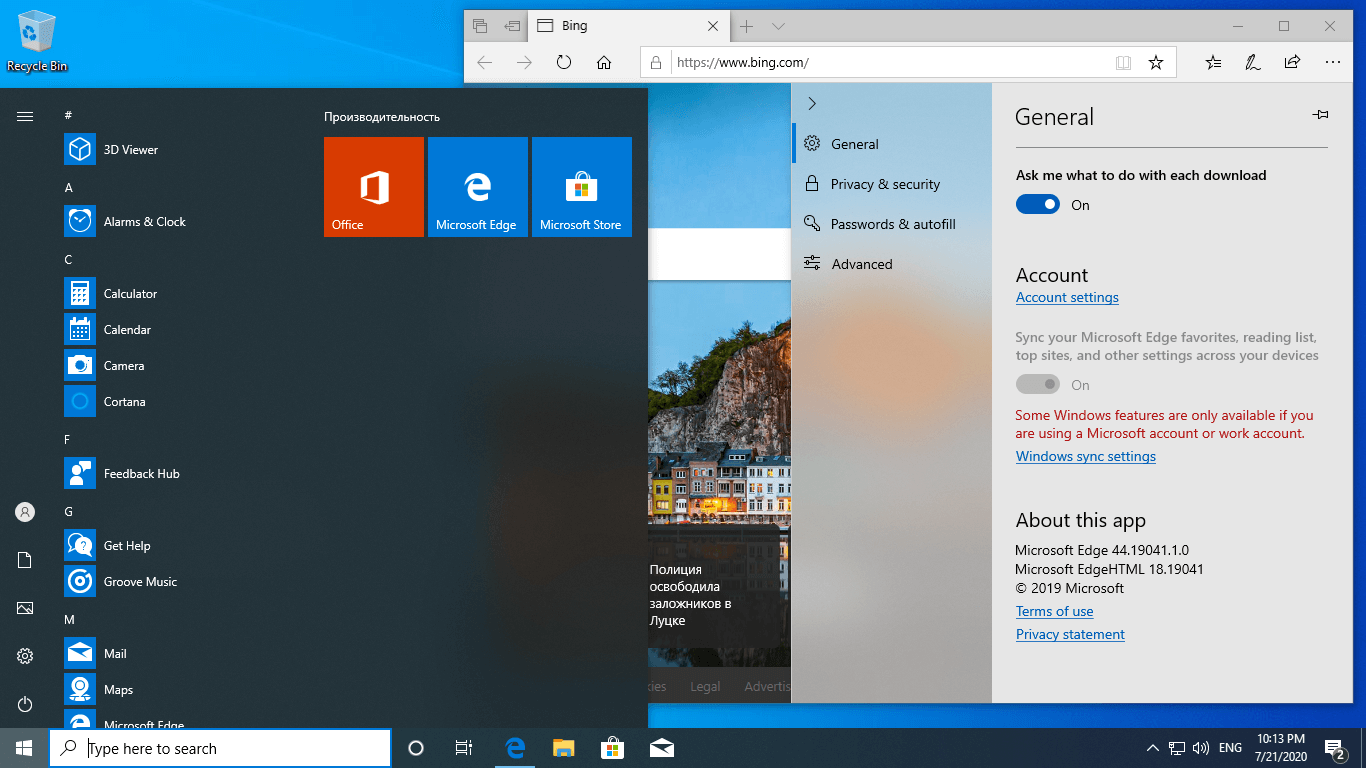Open Windows sync settings link
This screenshot has height=768, width=1366.
(1086, 457)
